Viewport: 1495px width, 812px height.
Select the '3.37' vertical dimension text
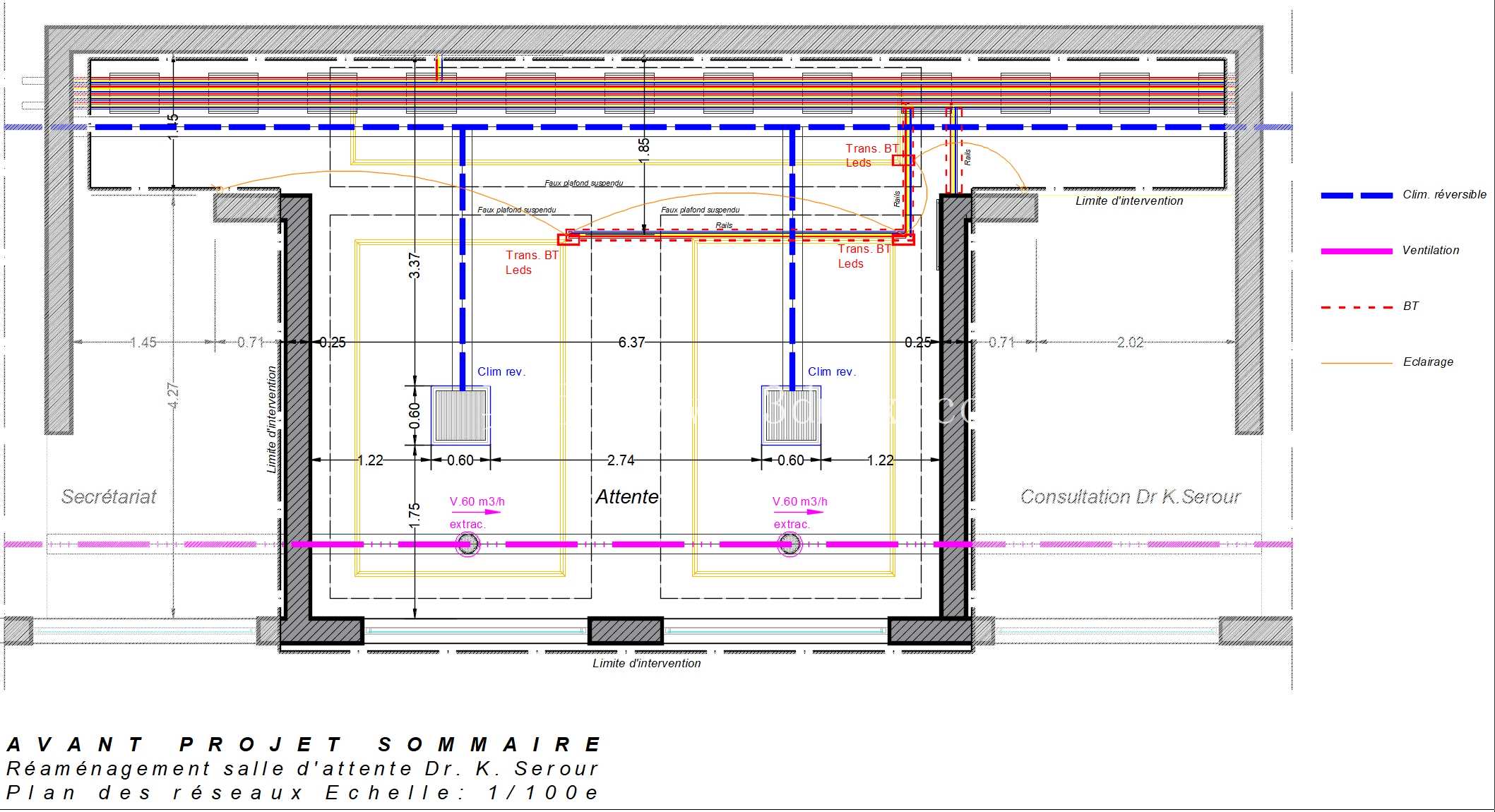coord(415,265)
